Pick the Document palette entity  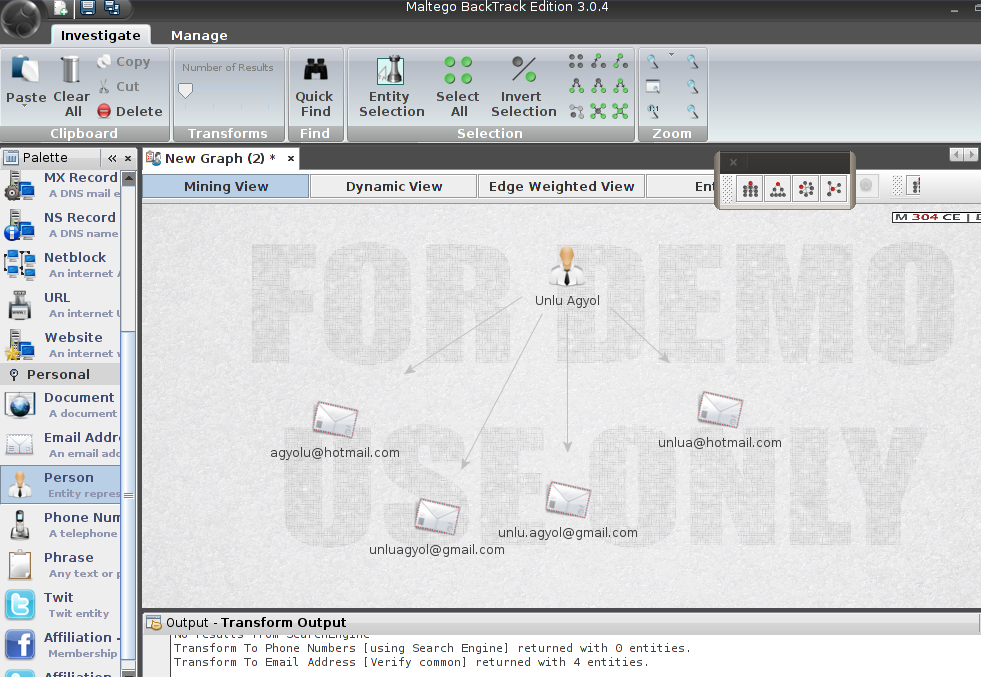click(61, 405)
